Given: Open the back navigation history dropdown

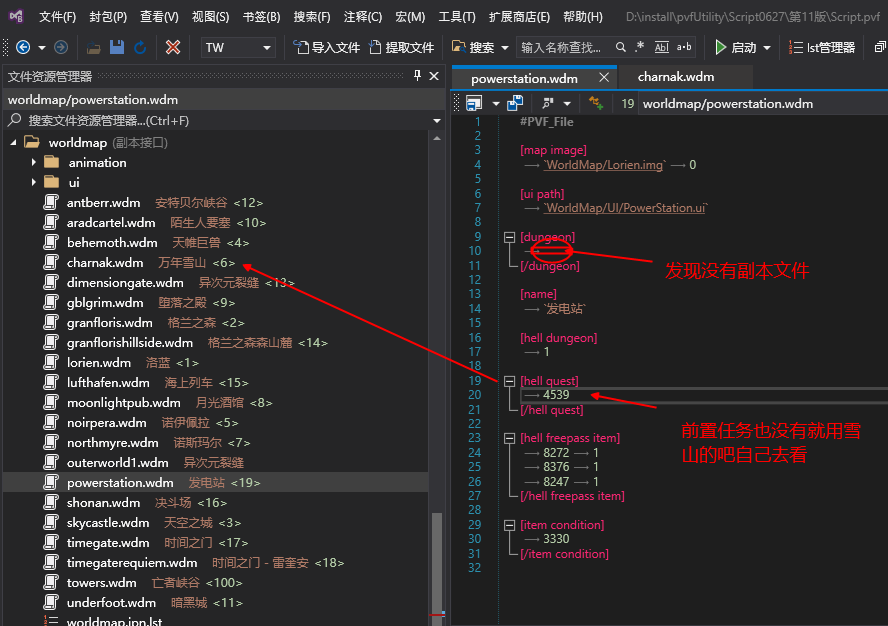Looking at the screenshot, I should [42, 48].
